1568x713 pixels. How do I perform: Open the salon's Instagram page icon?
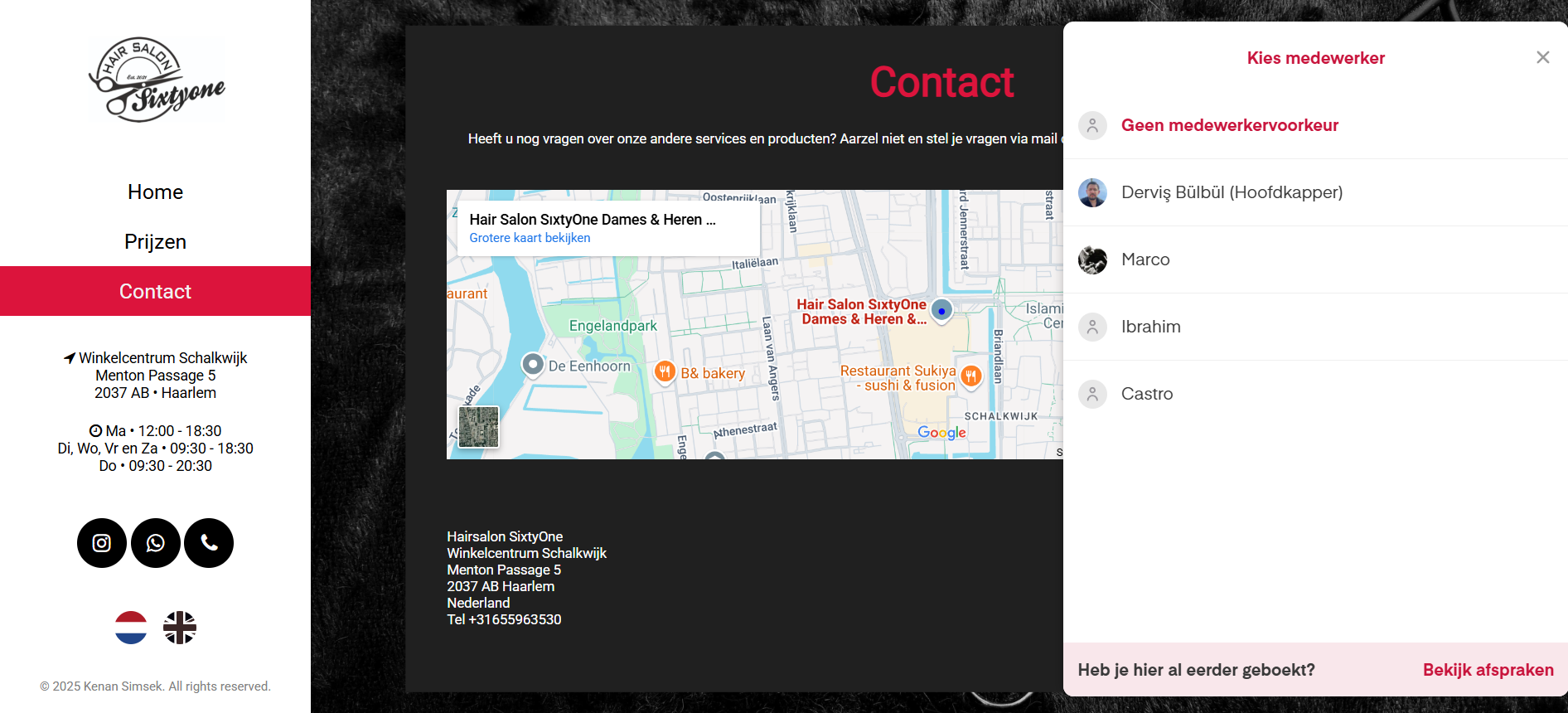coord(102,543)
